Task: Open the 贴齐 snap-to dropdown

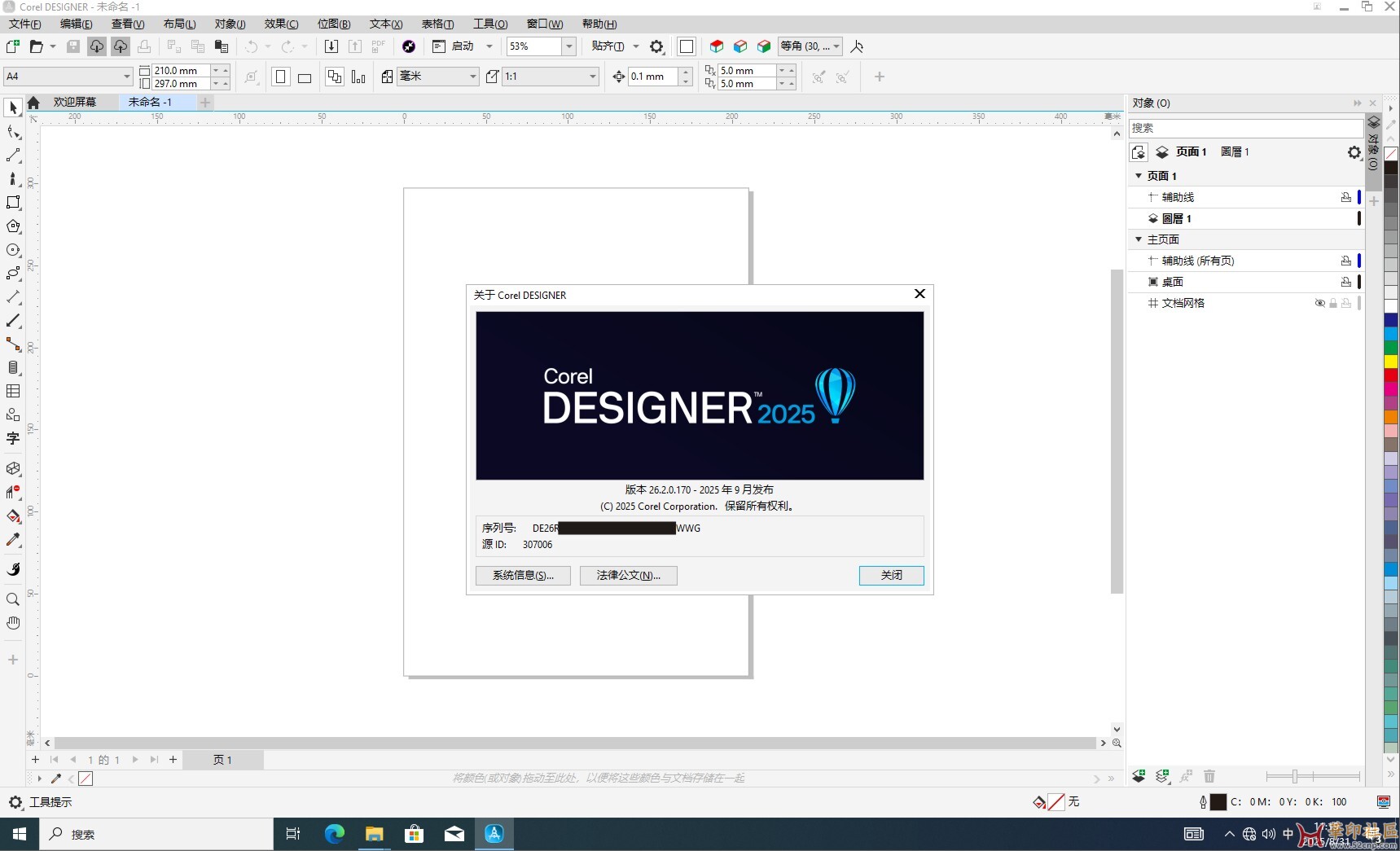Action: tap(636, 46)
